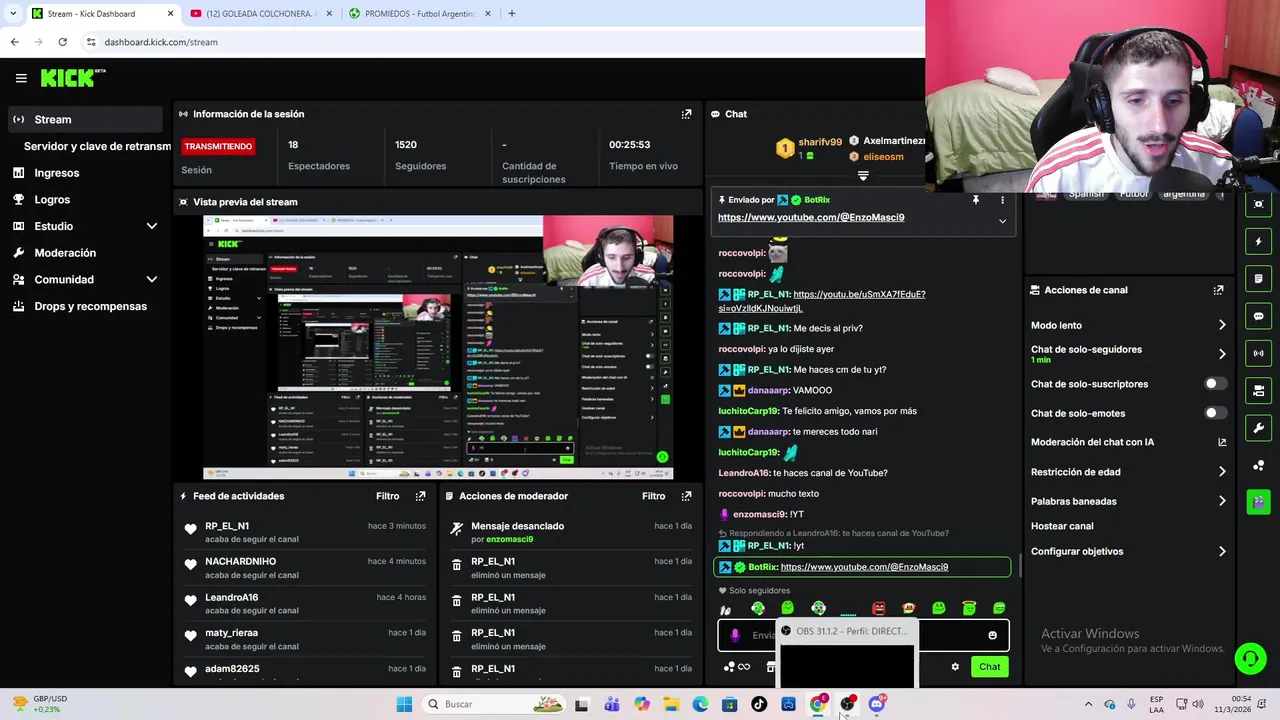Click the document sidebar icon
Image resolution: width=1280 pixels, height=720 pixels.
pyautogui.click(x=1258, y=278)
